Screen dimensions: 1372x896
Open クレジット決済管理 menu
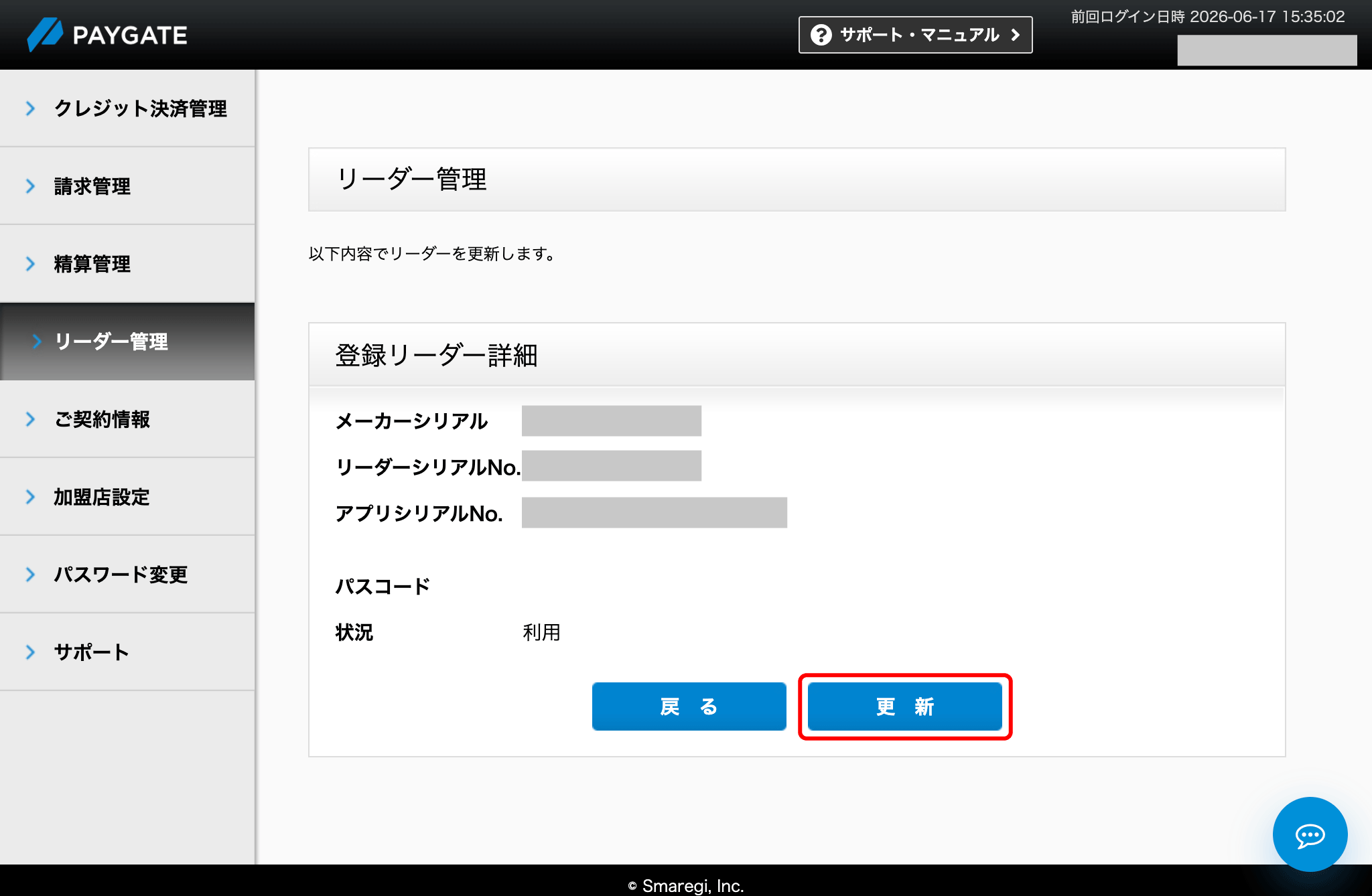click(x=127, y=108)
